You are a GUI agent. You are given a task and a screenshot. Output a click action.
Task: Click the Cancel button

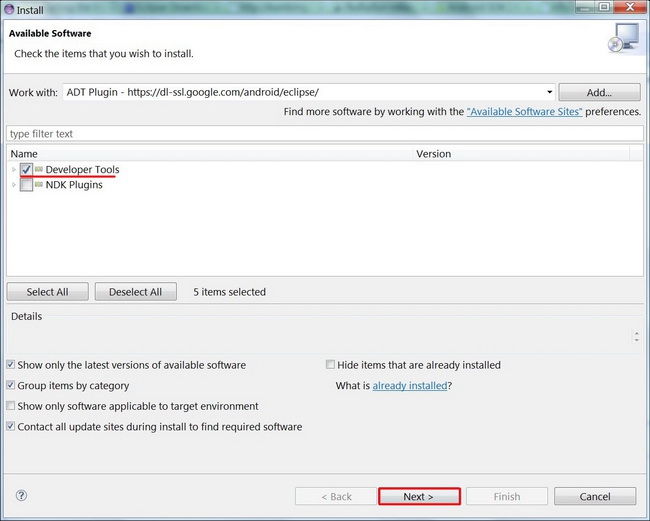[x=595, y=496]
